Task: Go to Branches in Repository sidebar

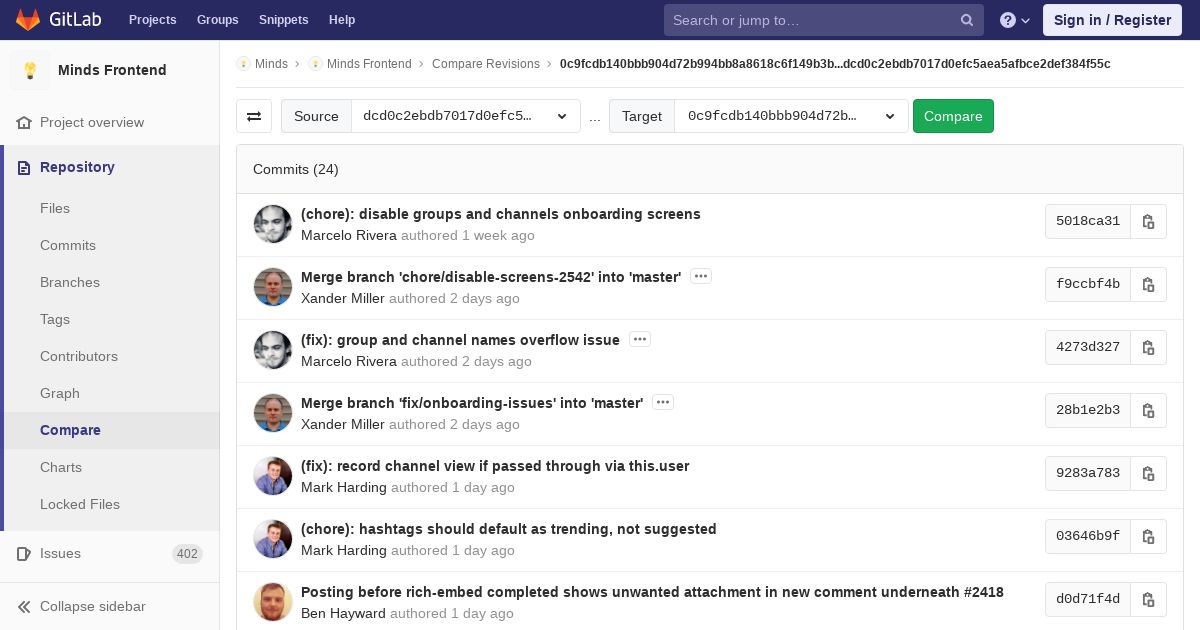Action: (70, 282)
